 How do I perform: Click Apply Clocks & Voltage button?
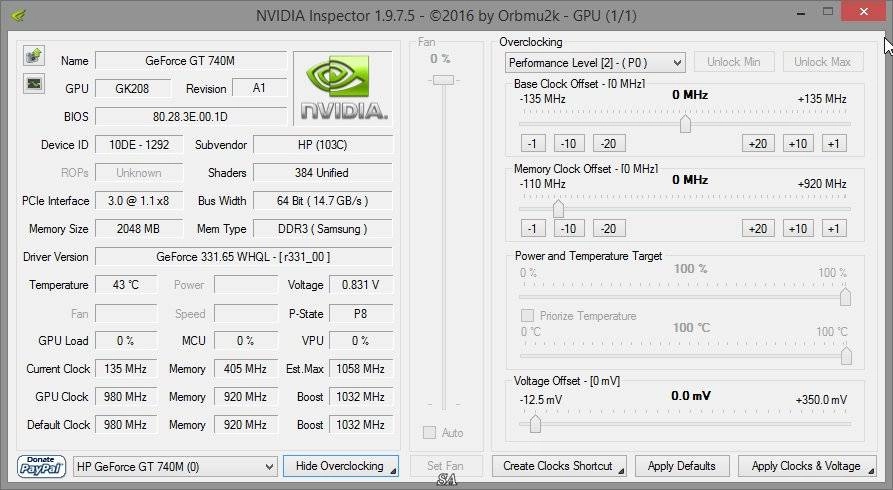click(807, 466)
